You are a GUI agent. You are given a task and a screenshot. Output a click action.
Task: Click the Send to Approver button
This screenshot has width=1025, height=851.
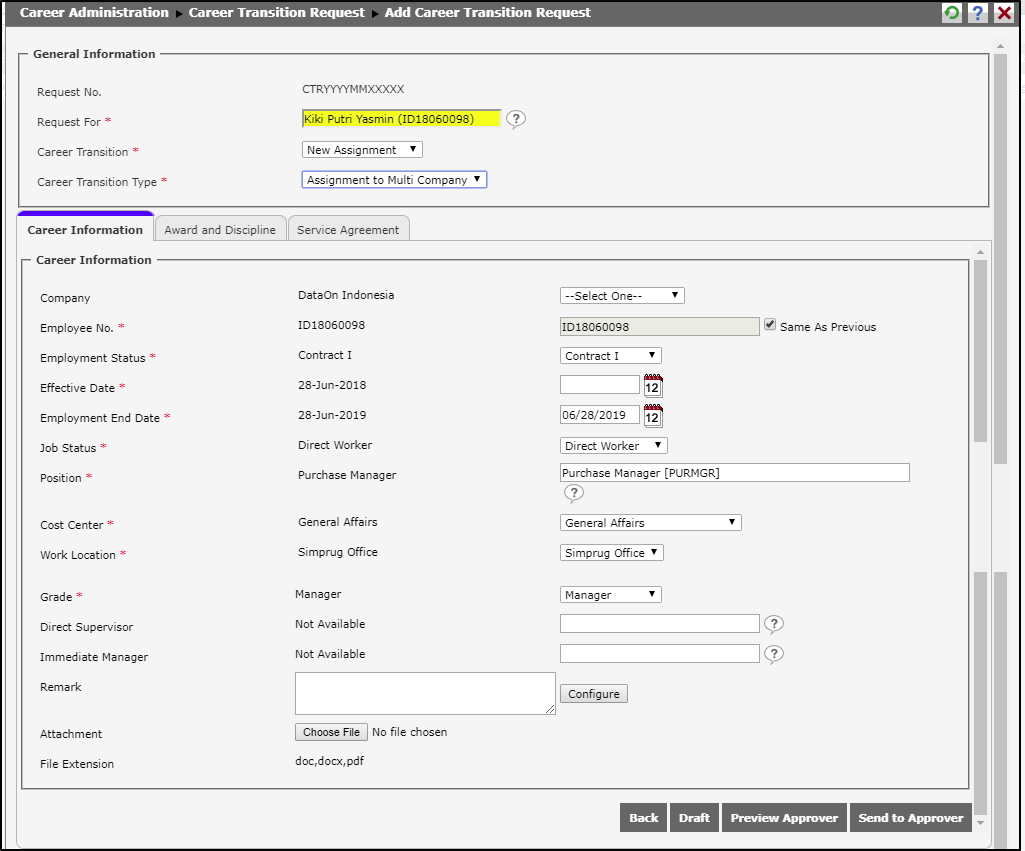(910, 818)
